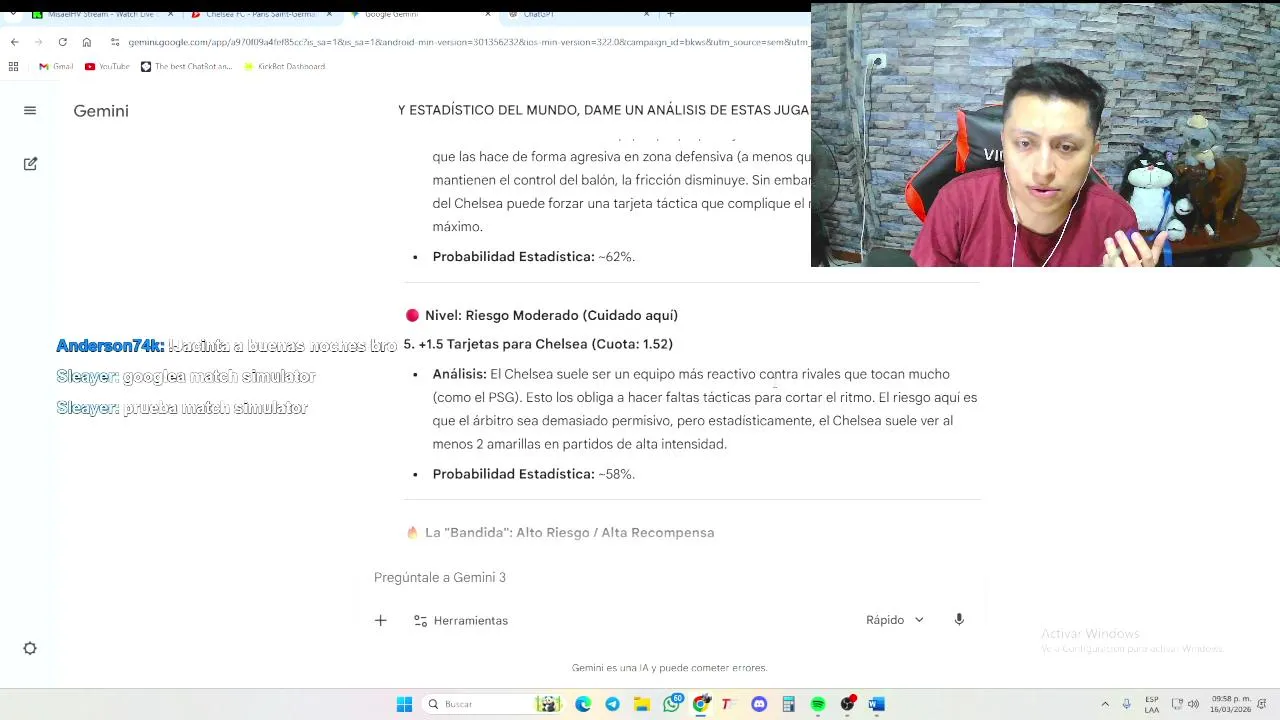Open Google Chrome from taskbar
Image resolution: width=1280 pixels, height=720 pixels.
[x=701, y=704]
